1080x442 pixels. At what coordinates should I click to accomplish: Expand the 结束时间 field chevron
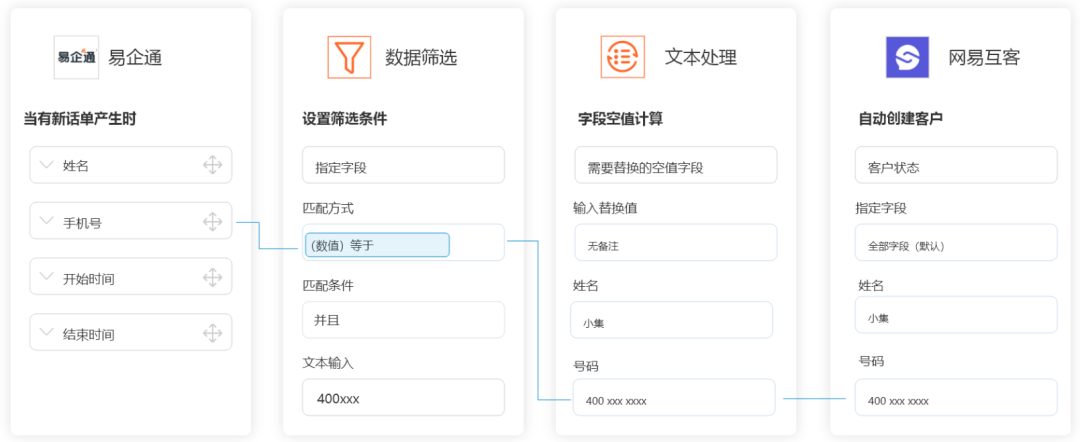[x=47, y=332]
